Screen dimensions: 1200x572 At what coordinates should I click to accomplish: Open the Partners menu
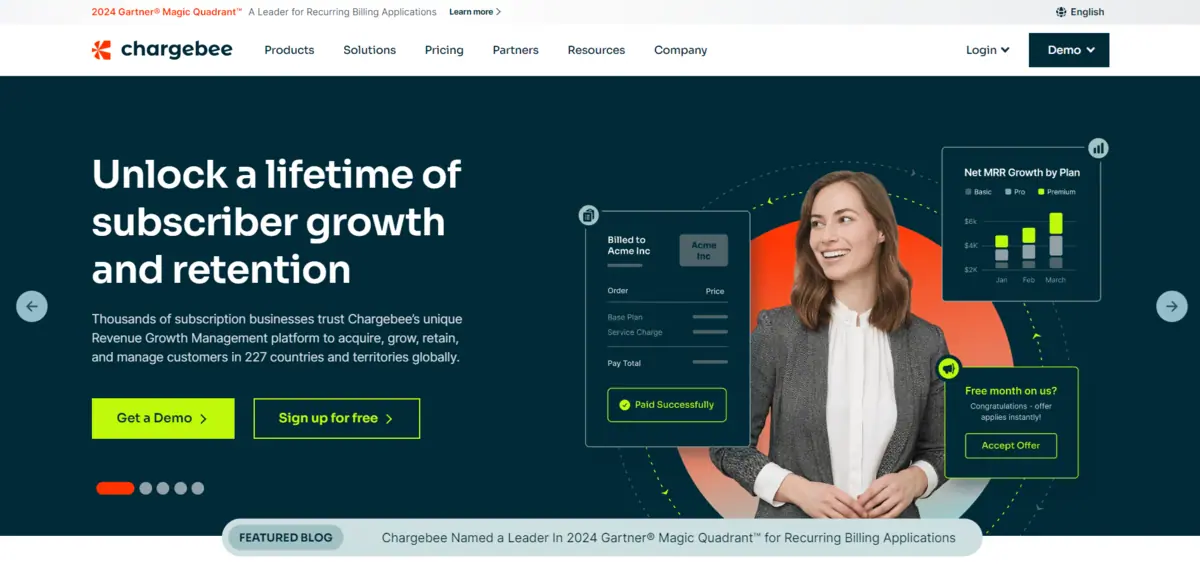click(x=516, y=50)
